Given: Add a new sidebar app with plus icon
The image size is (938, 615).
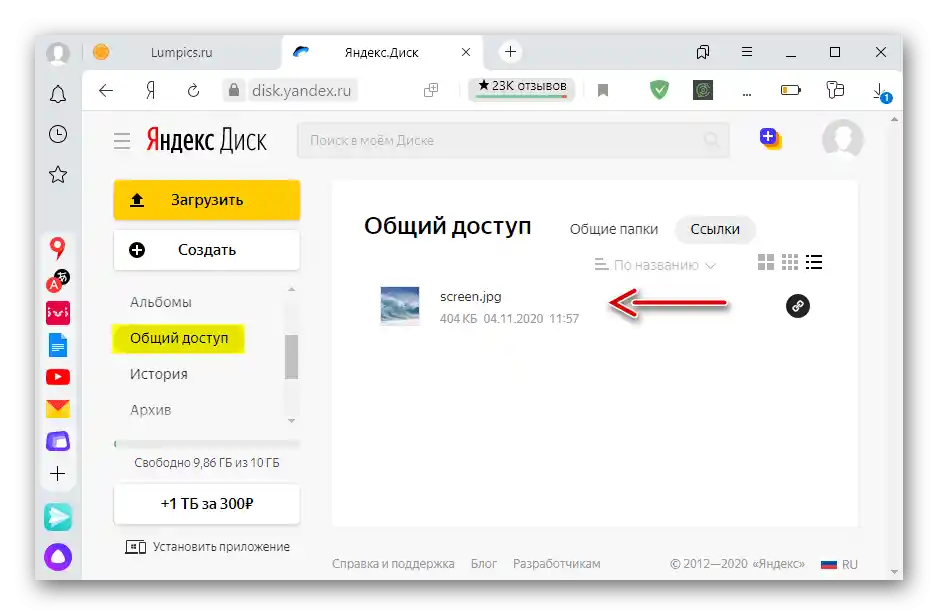Looking at the screenshot, I should point(58,474).
